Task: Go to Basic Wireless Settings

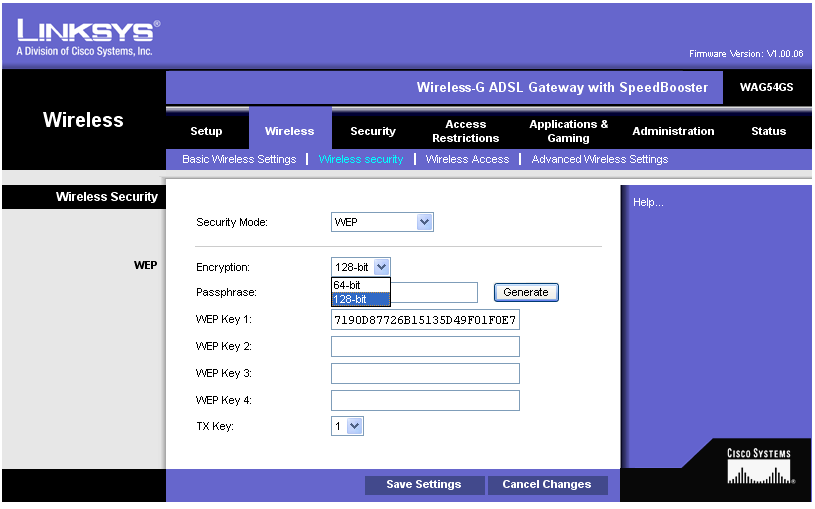Action: 239,159
